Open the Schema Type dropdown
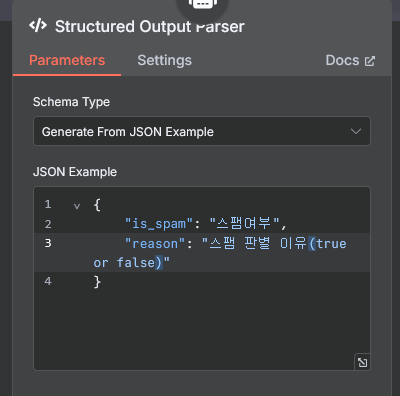400x396 pixels. pyautogui.click(x=202, y=131)
